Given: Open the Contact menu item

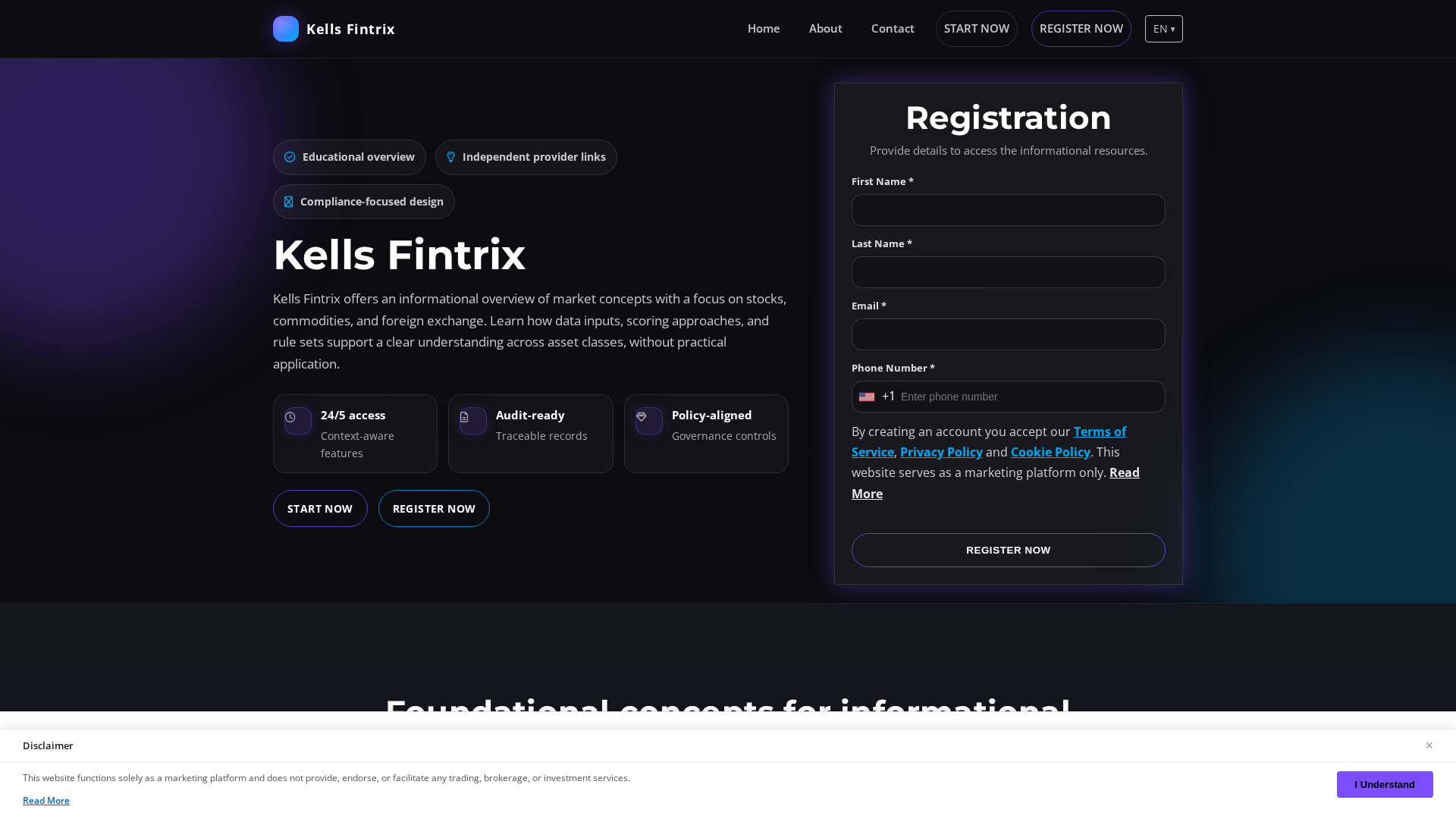Looking at the screenshot, I should 893,29.
